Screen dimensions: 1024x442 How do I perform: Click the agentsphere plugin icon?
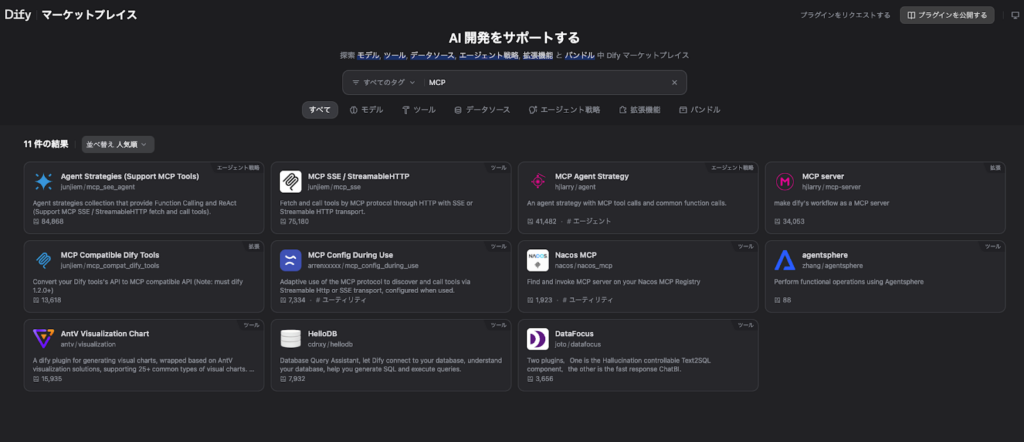(x=785, y=260)
